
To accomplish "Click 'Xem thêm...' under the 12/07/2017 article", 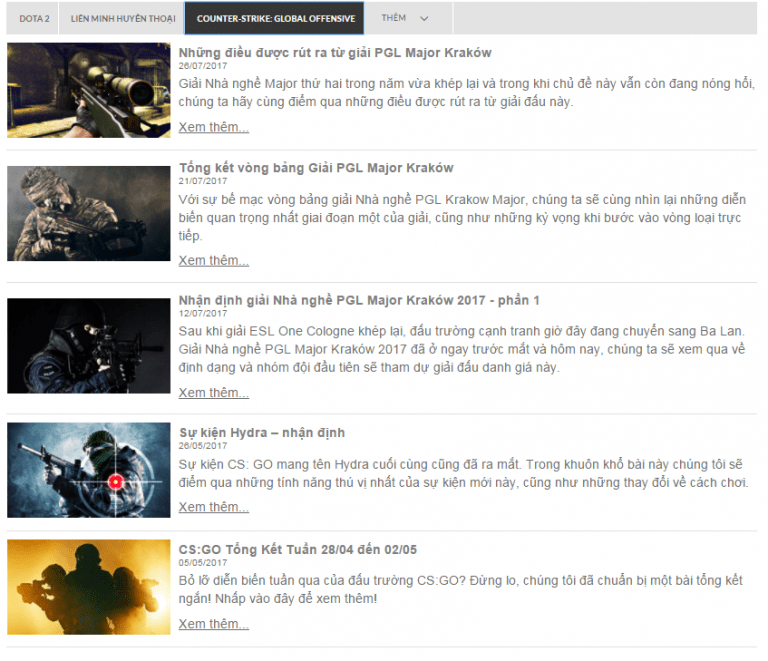I will [x=214, y=393].
